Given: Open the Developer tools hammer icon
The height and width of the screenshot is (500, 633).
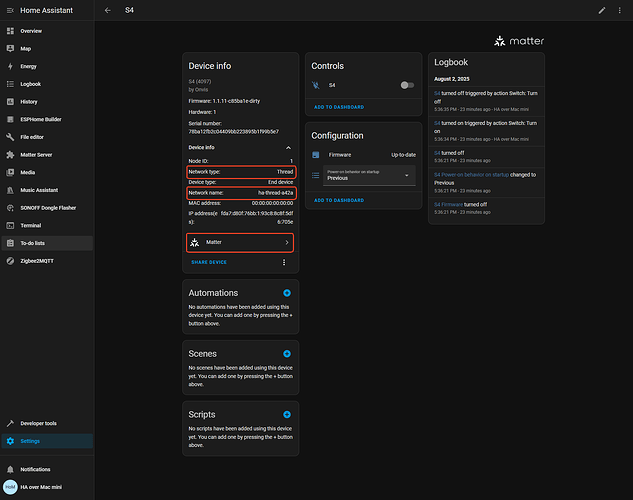Looking at the screenshot, I should coord(10,423).
